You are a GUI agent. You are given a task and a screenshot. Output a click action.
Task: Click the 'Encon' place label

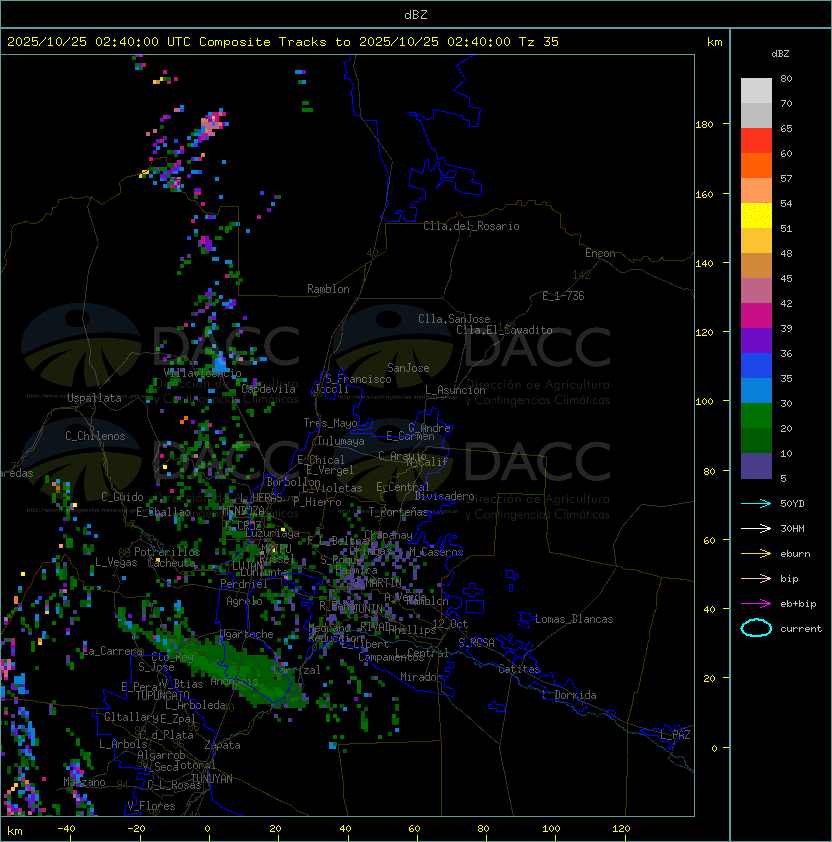pyautogui.click(x=600, y=253)
